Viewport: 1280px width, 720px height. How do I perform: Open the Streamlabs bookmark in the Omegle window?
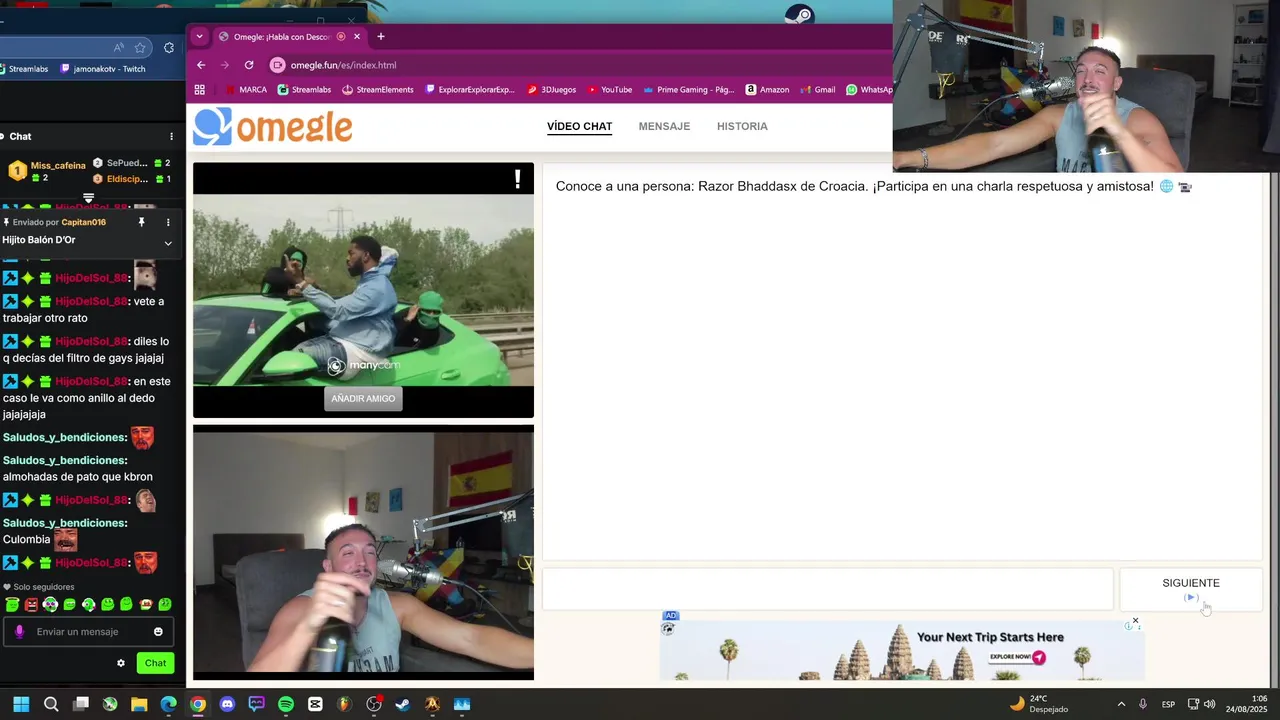[x=304, y=89]
